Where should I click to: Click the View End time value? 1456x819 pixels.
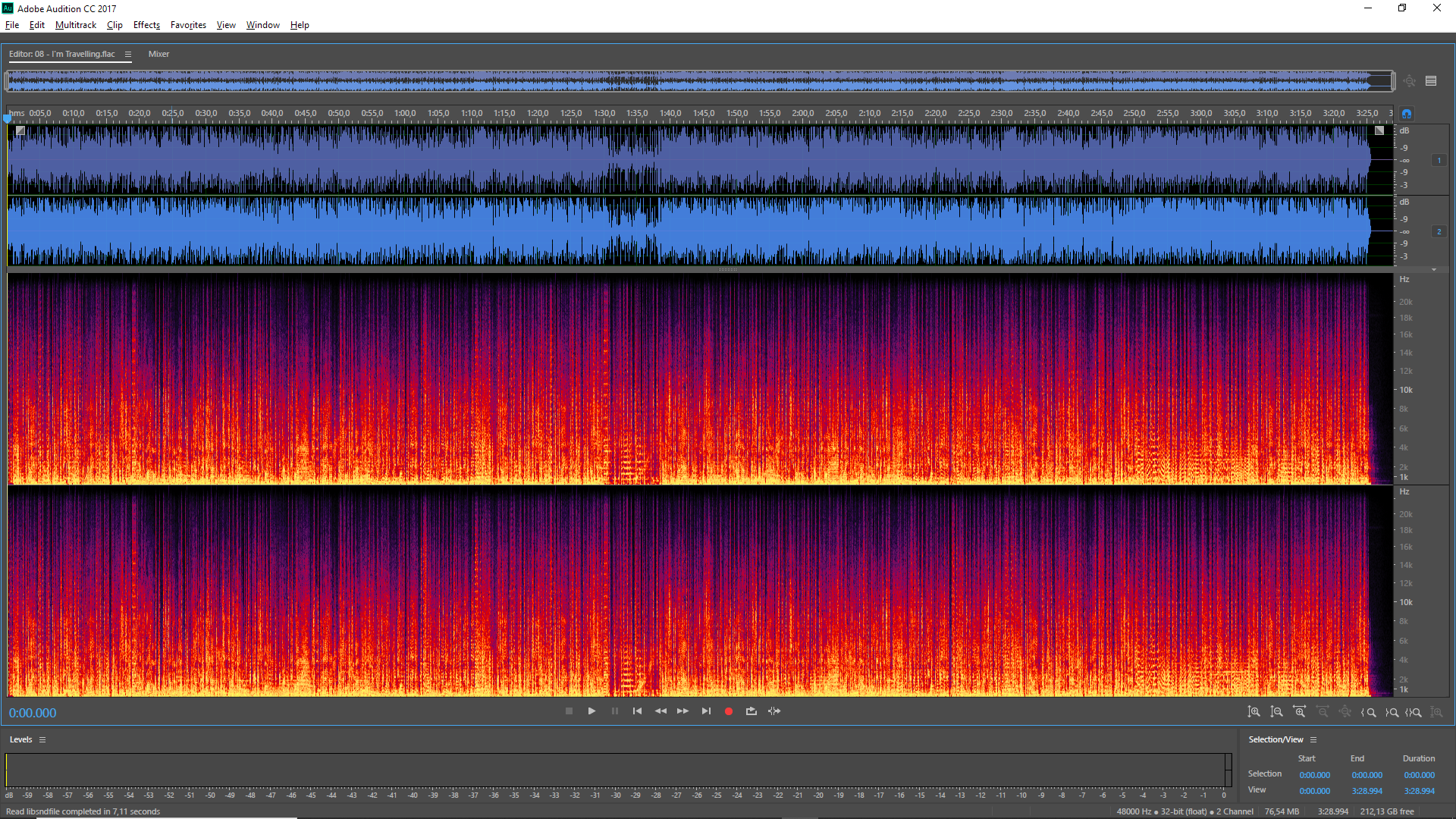pyautogui.click(x=1367, y=791)
